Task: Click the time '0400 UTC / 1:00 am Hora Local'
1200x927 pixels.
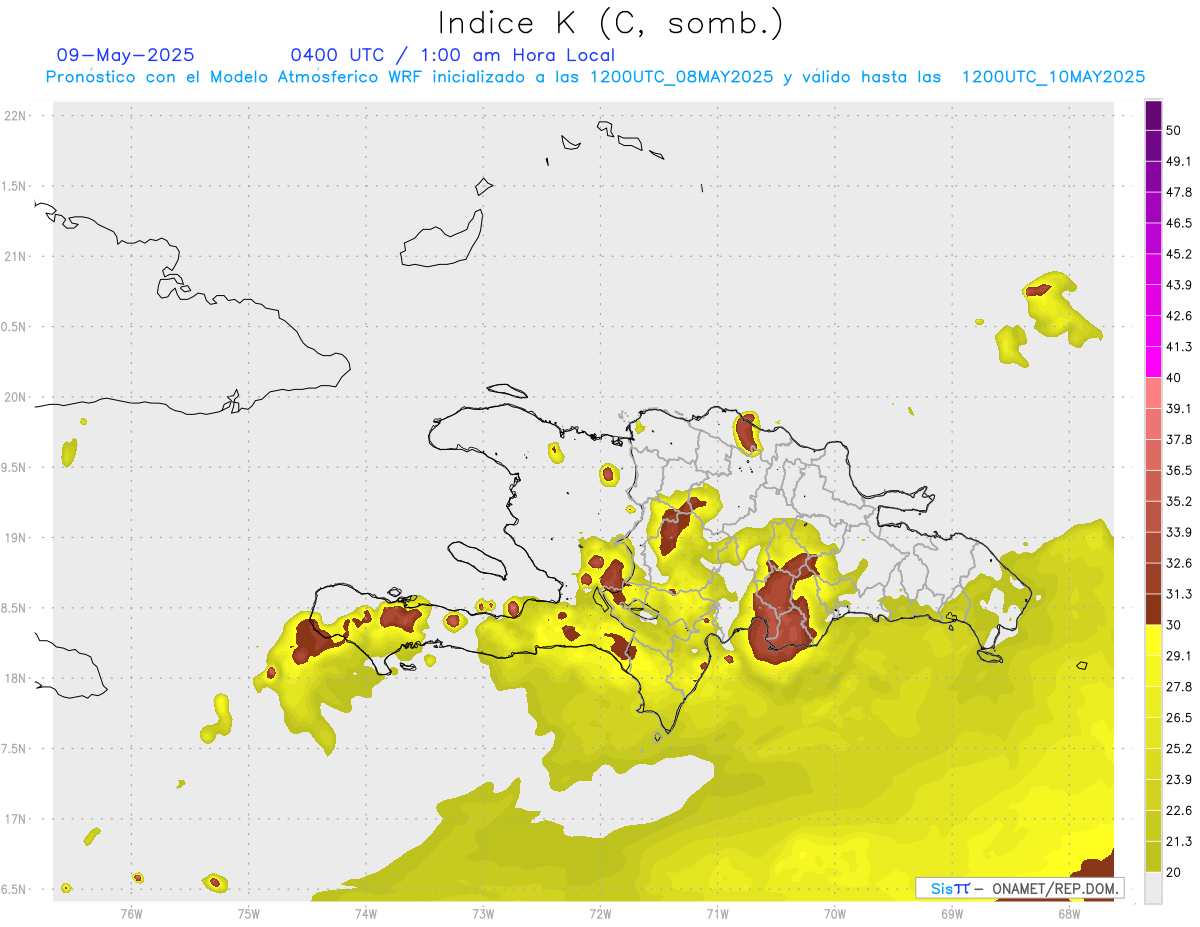Action: tap(452, 55)
